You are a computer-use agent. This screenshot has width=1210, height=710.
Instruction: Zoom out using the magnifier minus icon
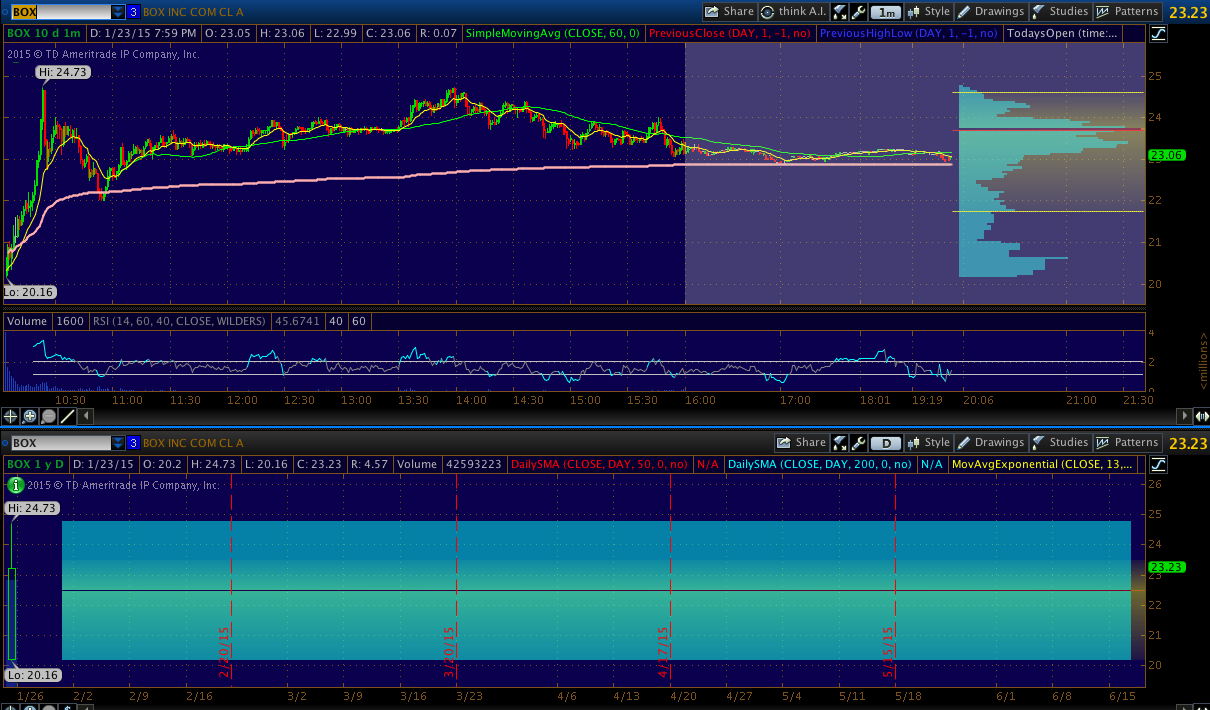pos(48,416)
